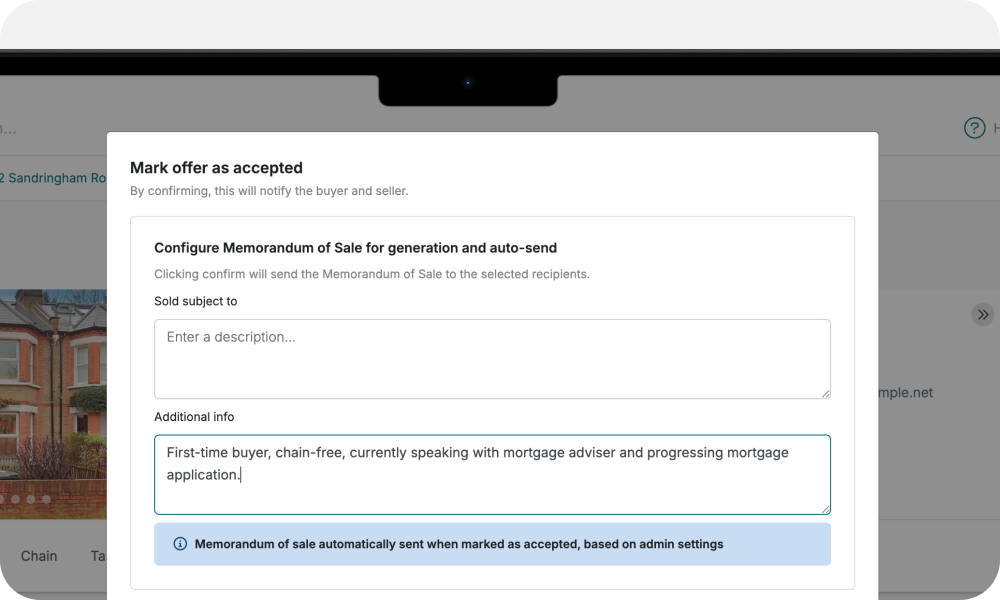Click the property photo thumbnail
This screenshot has width=1000, height=600.
(x=54, y=400)
